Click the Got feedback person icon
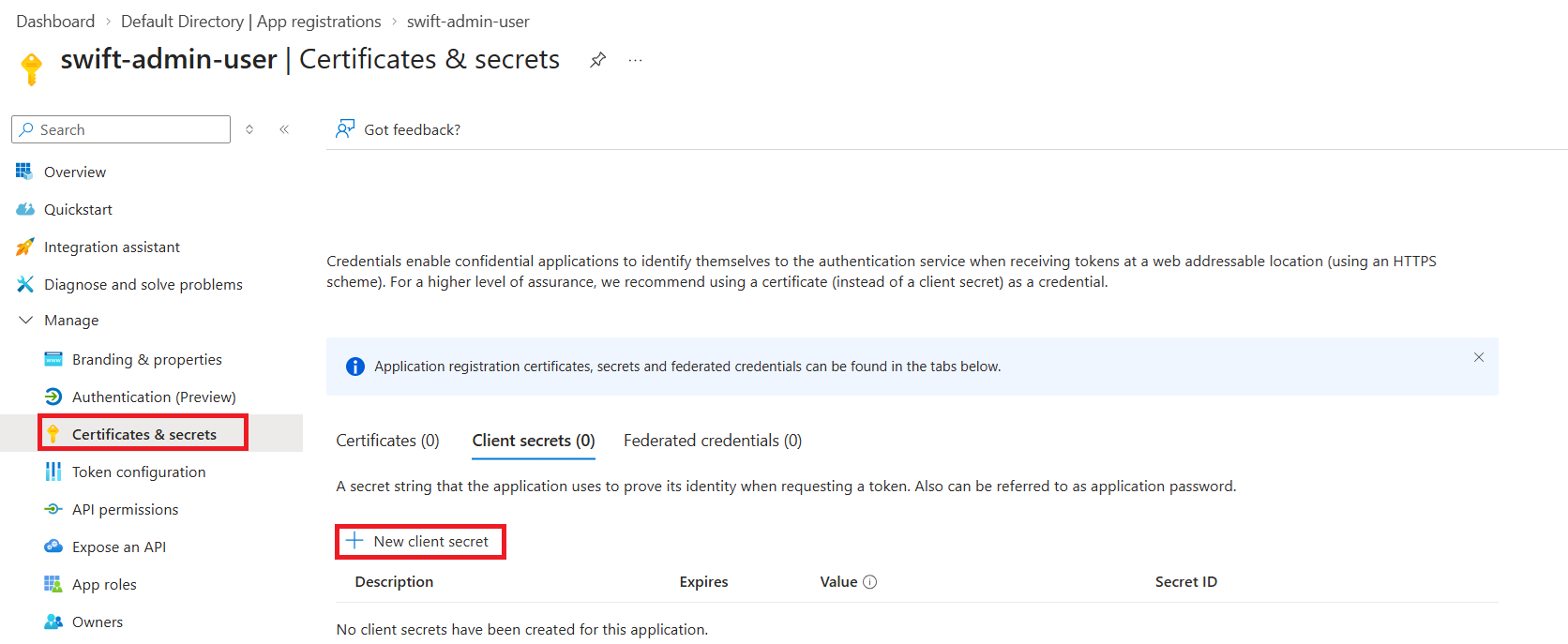This screenshot has width=1568, height=644. pyautogui.click(x=345, y=129)
